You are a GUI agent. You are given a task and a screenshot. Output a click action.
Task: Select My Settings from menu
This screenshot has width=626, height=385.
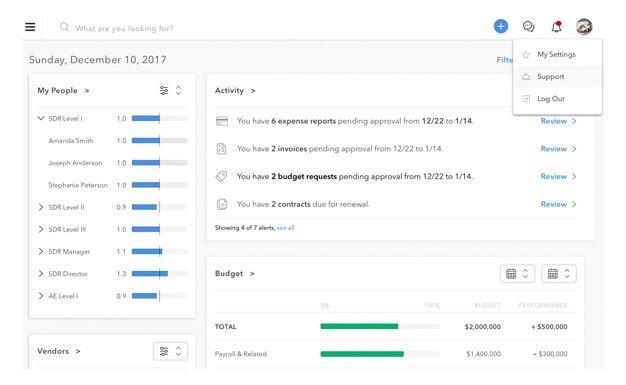(x=556, y=54)
